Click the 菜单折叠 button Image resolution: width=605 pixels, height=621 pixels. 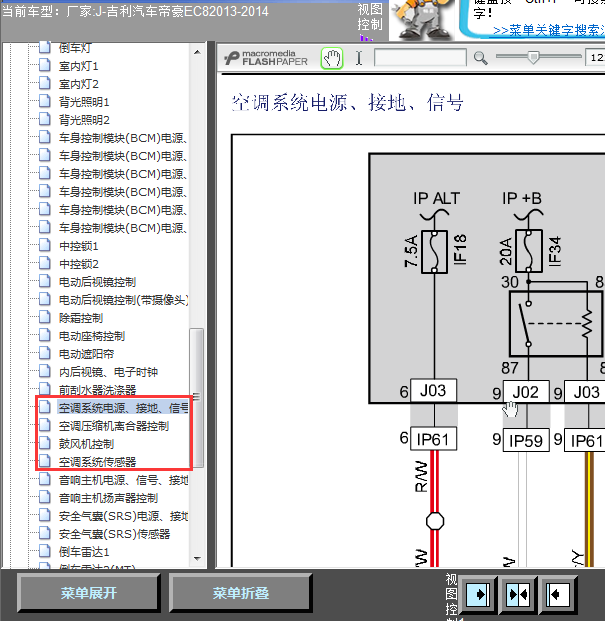[241, 593]
